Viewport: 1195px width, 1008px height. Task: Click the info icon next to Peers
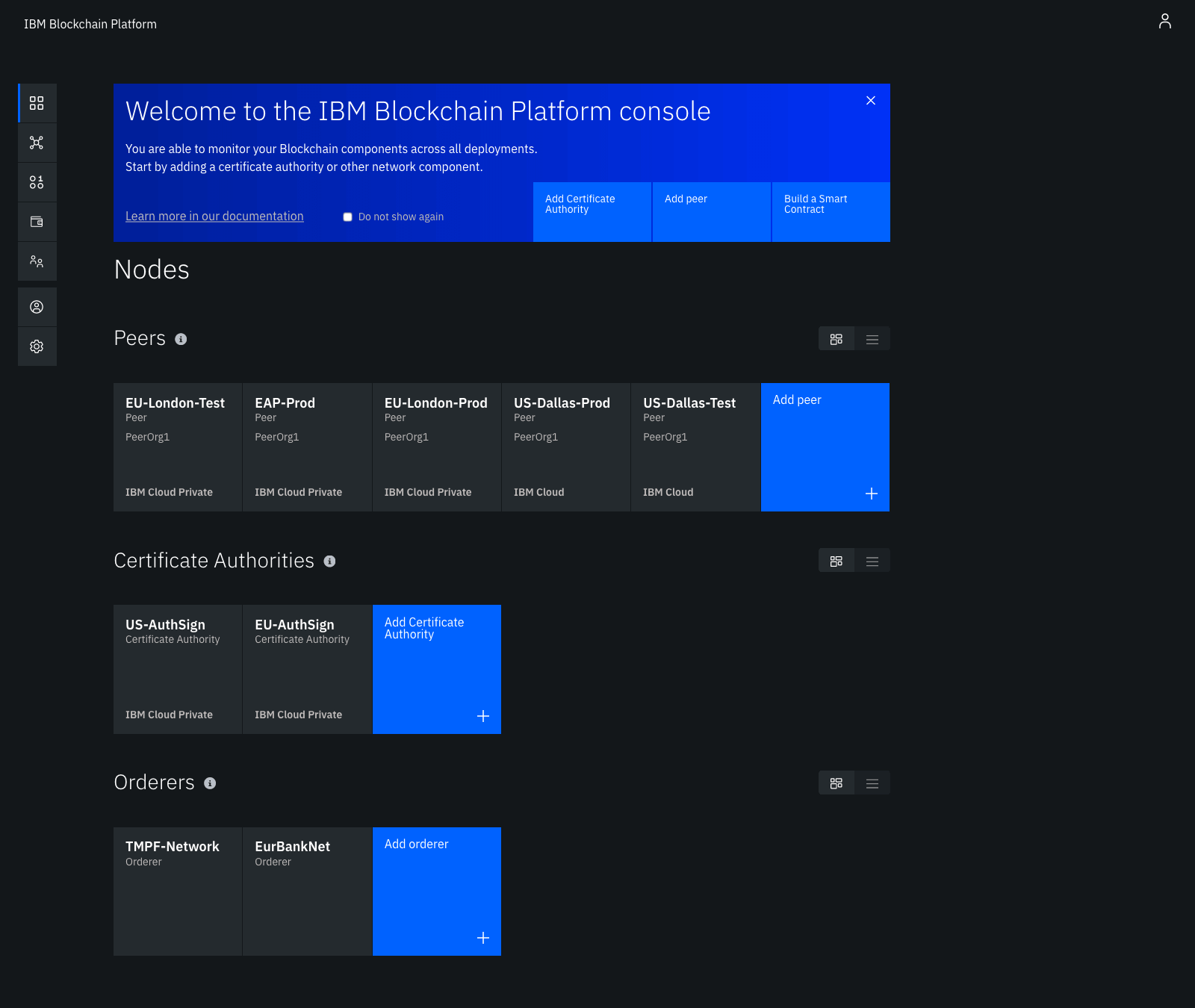point(179,339)
